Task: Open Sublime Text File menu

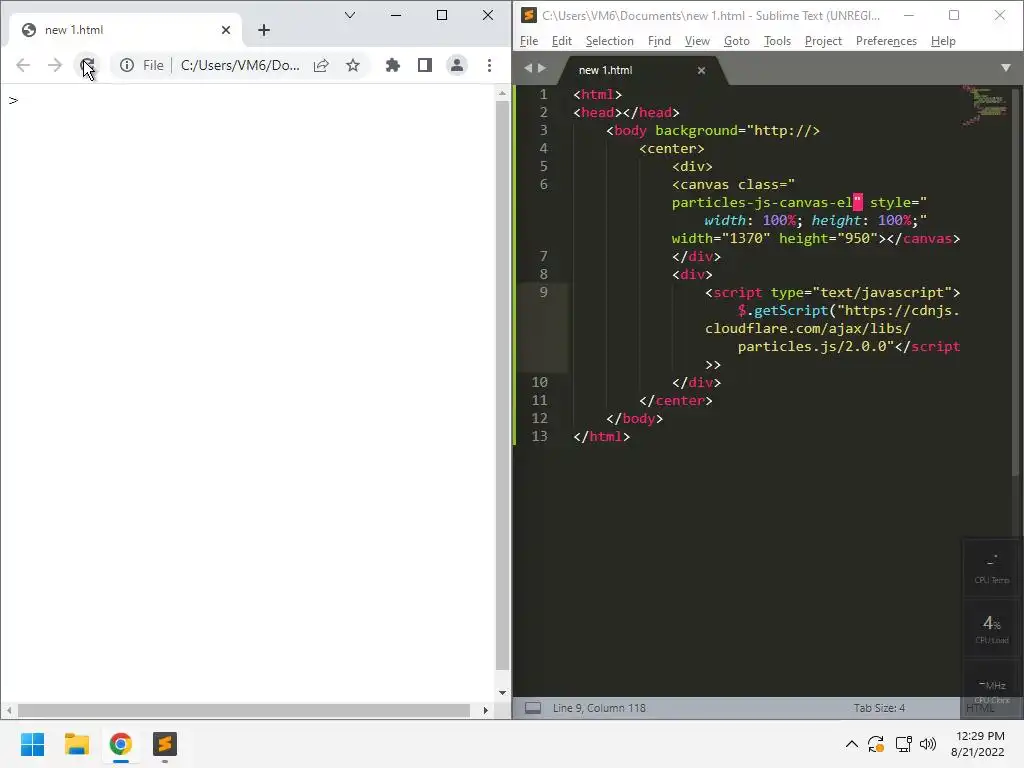Action: 529,40
